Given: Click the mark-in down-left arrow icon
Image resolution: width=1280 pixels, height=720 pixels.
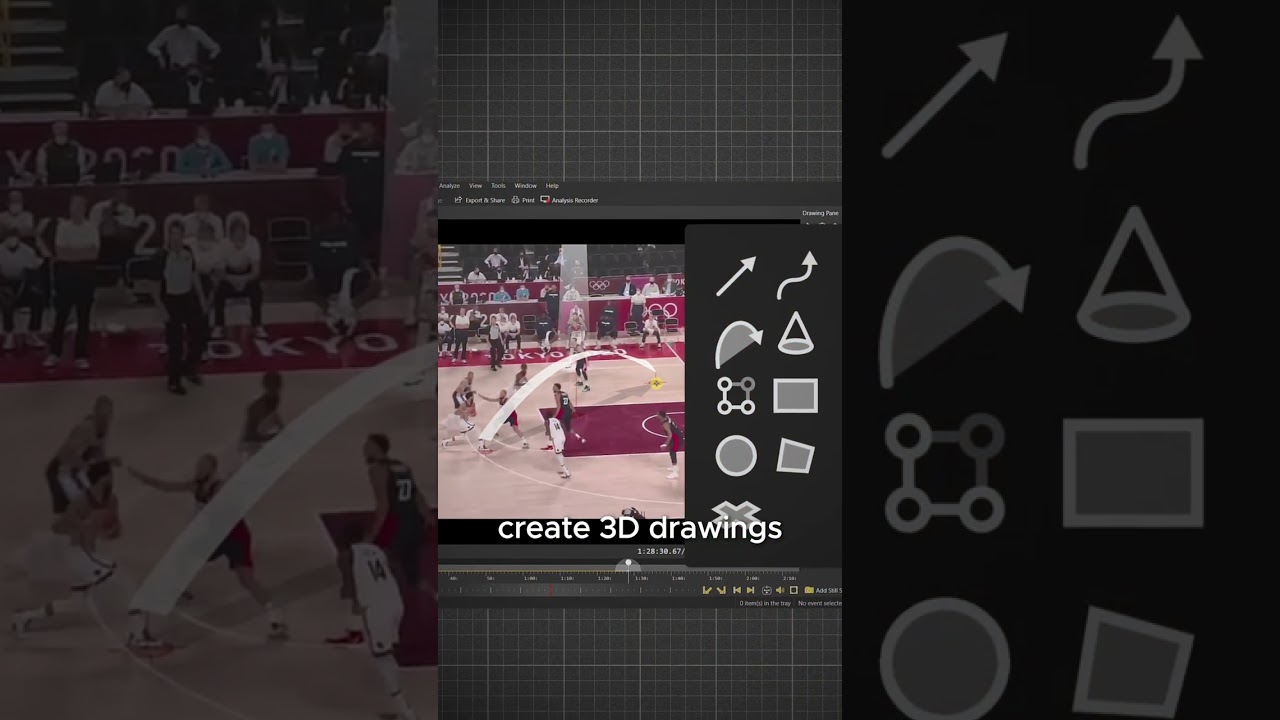Looking at the screenshot, I should 707,590.
